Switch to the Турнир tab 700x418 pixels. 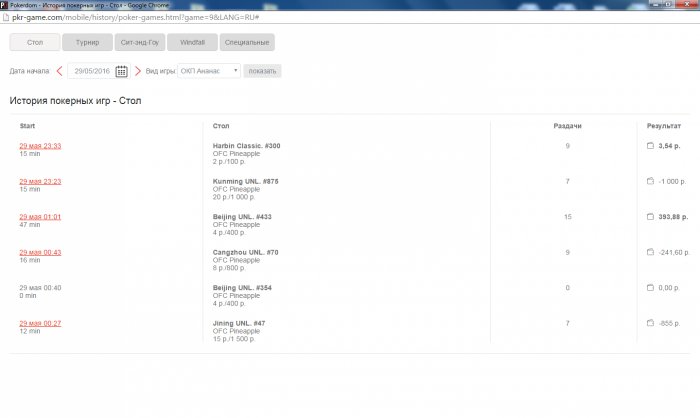point(88,42)
